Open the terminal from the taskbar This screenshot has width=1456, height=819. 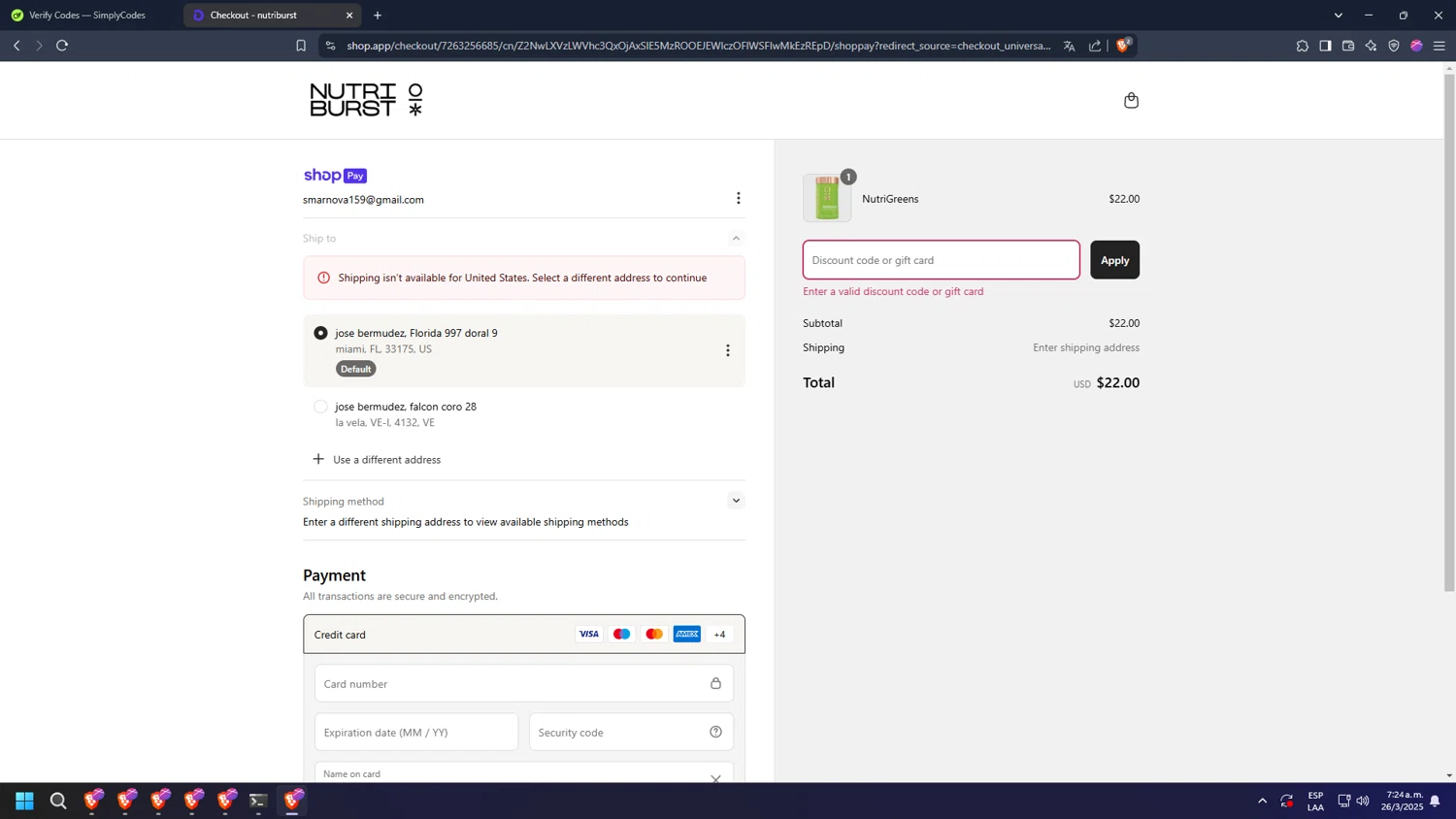(258, 801)
